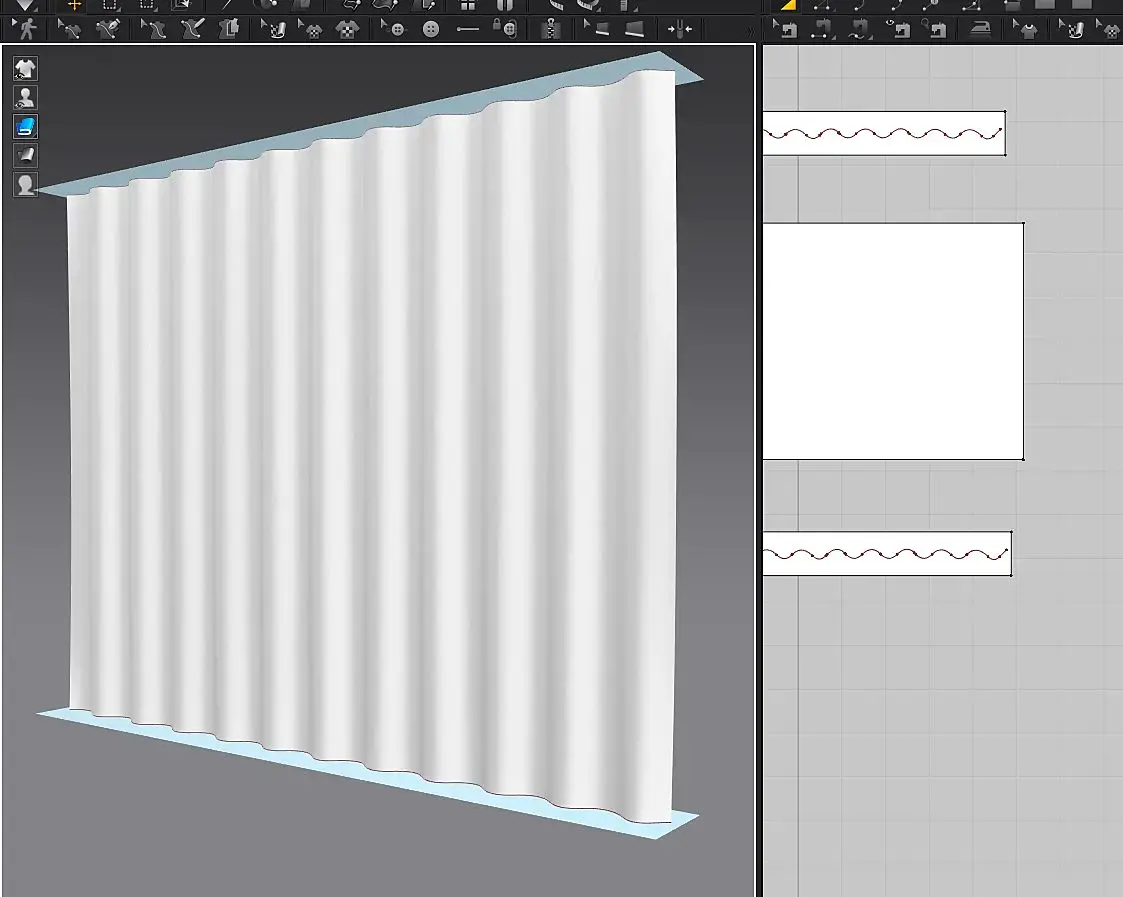Select the 2D checkered shirt transform graphic tool

coord(1109,29)
